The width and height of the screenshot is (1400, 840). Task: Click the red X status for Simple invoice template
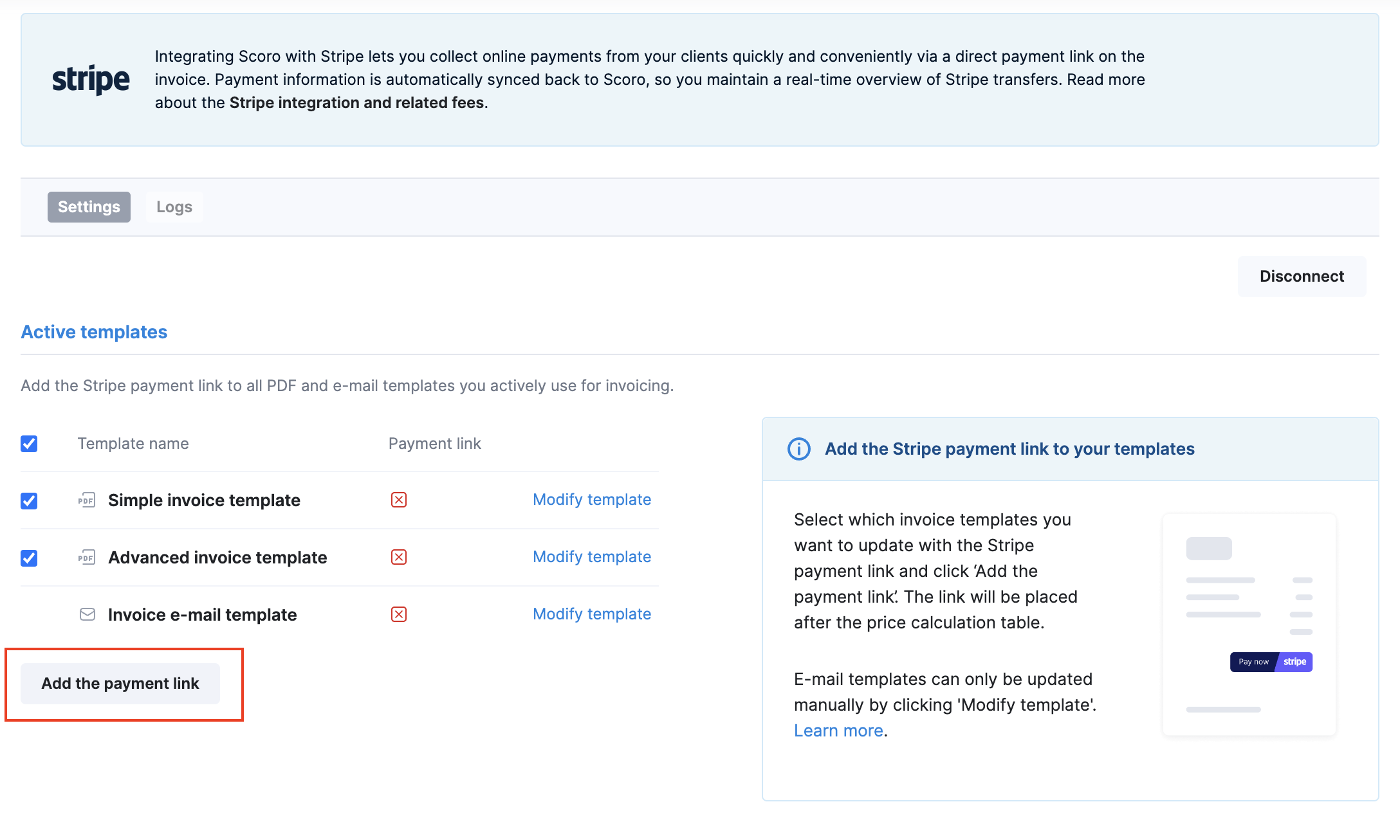point(399,500)
